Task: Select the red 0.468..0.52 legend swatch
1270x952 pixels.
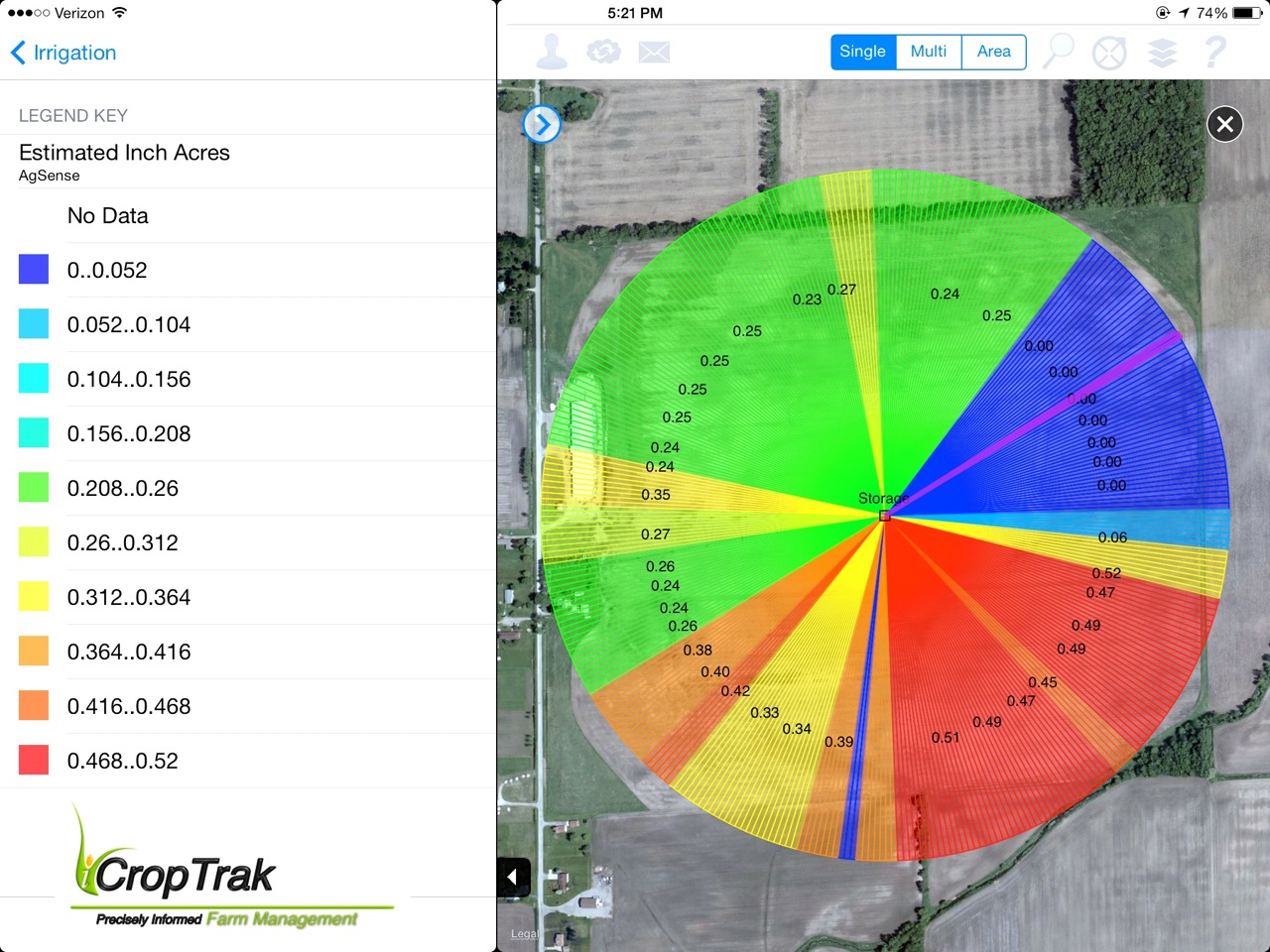Action: point(34,761)
